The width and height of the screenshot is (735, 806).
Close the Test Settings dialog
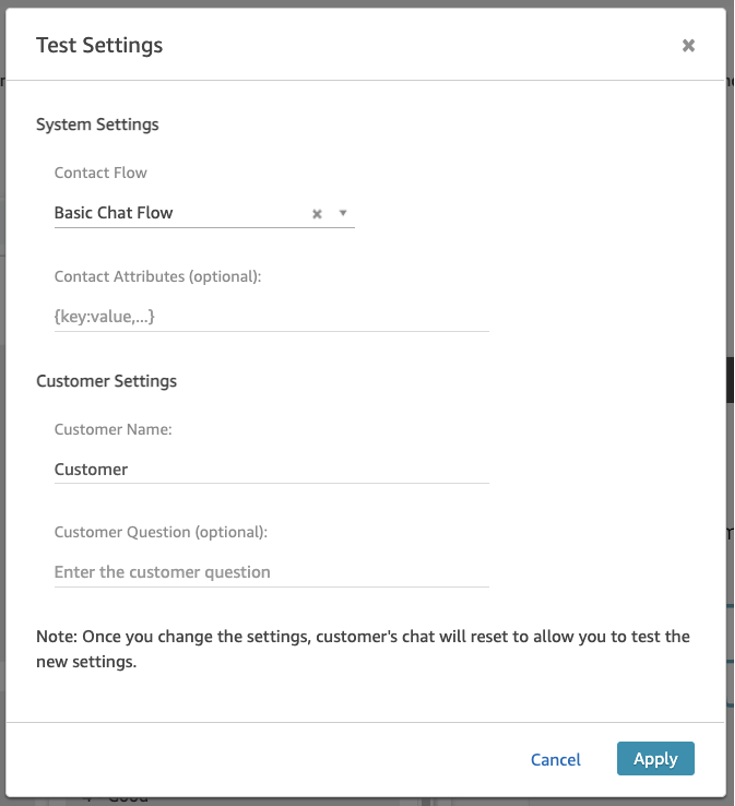click(688, 45)
